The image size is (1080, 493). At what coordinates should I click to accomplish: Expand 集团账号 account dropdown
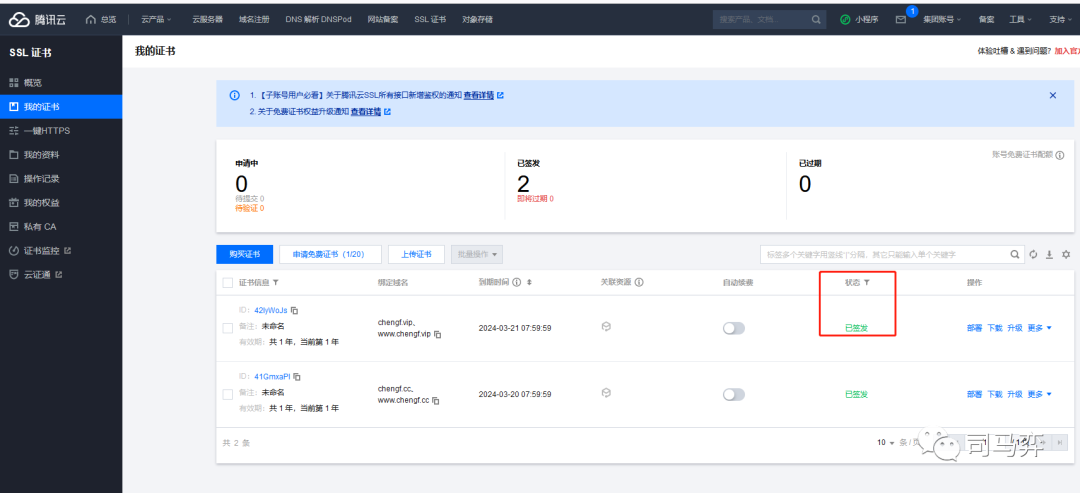click(x=942, y=19)
